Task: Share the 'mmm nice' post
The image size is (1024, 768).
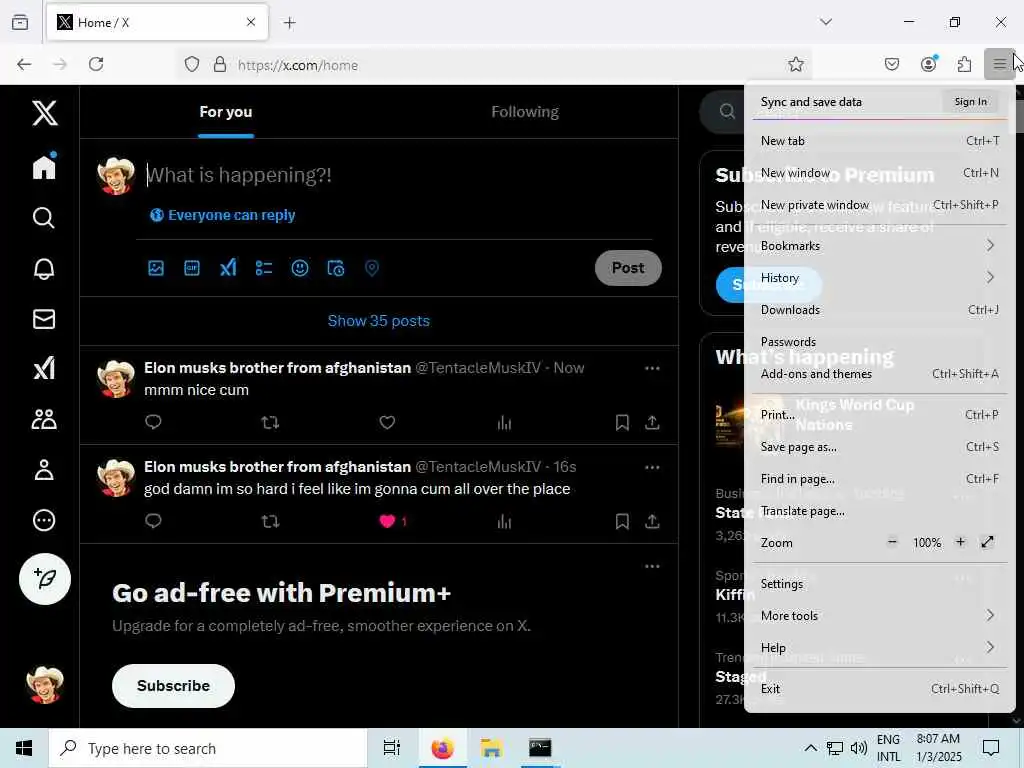Action: (x=652, y=423)
